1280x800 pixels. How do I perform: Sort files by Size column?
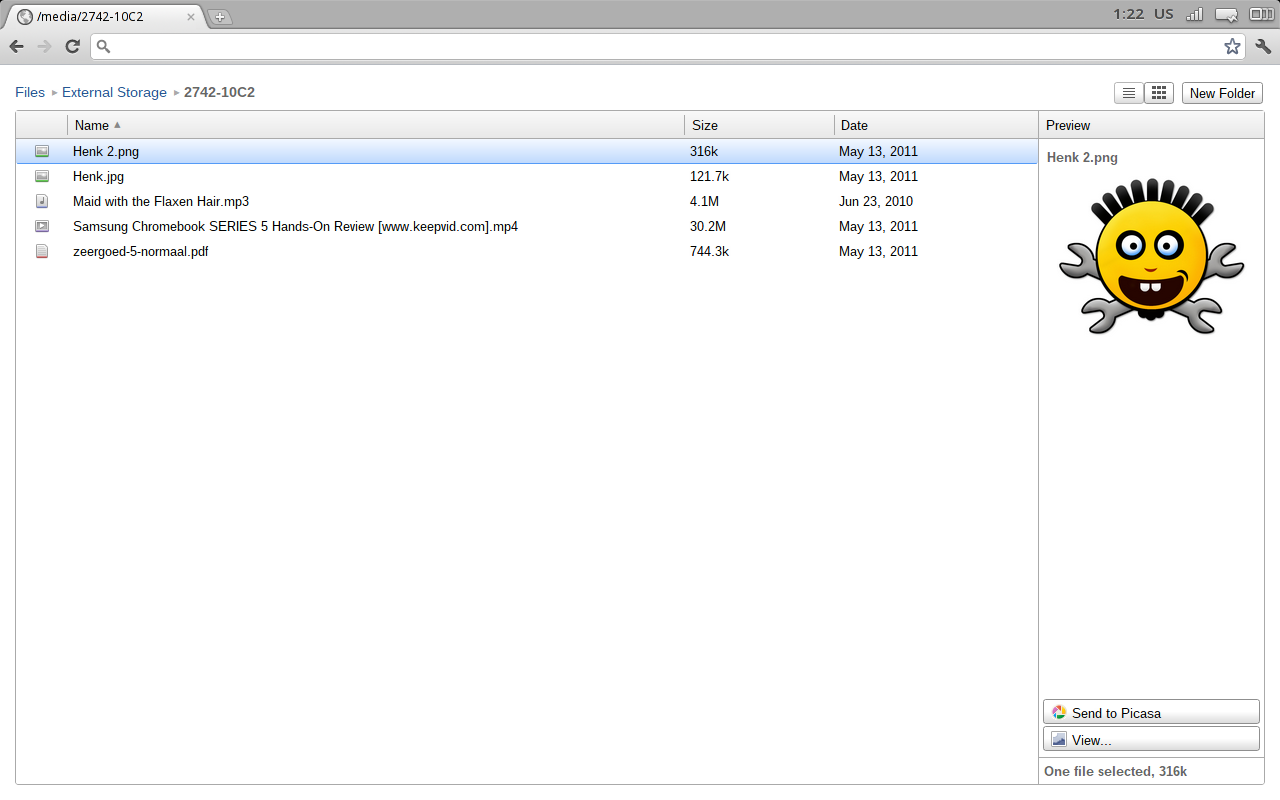[759, 125]
